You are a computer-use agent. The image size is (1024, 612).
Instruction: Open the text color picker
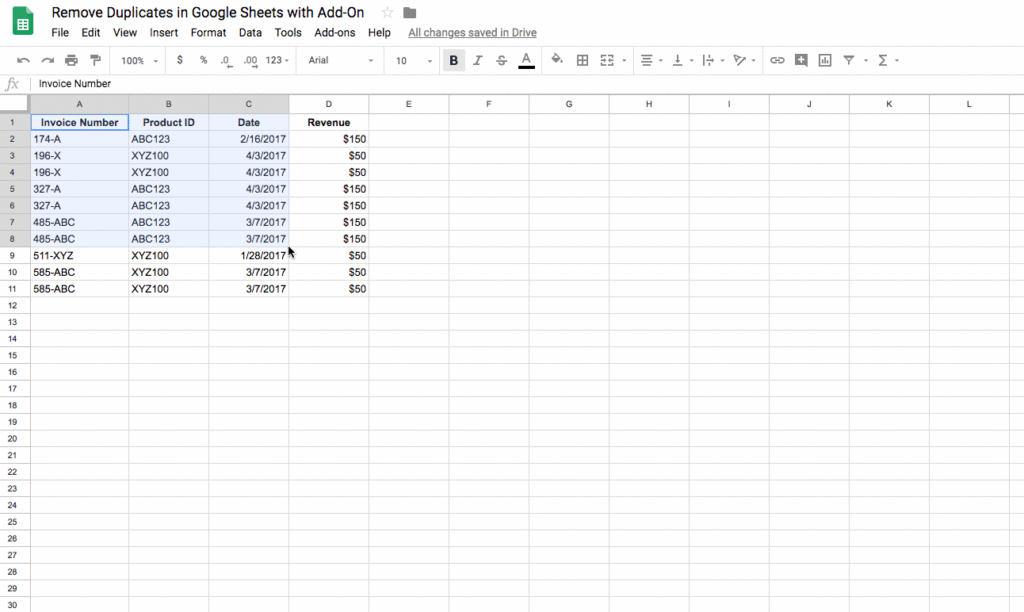(526, 60)
